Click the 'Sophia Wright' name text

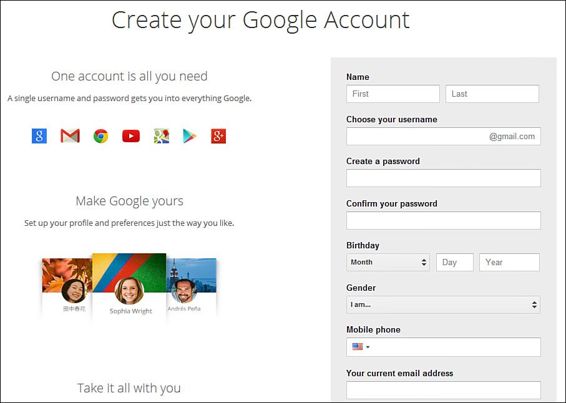tap(131, 311)
